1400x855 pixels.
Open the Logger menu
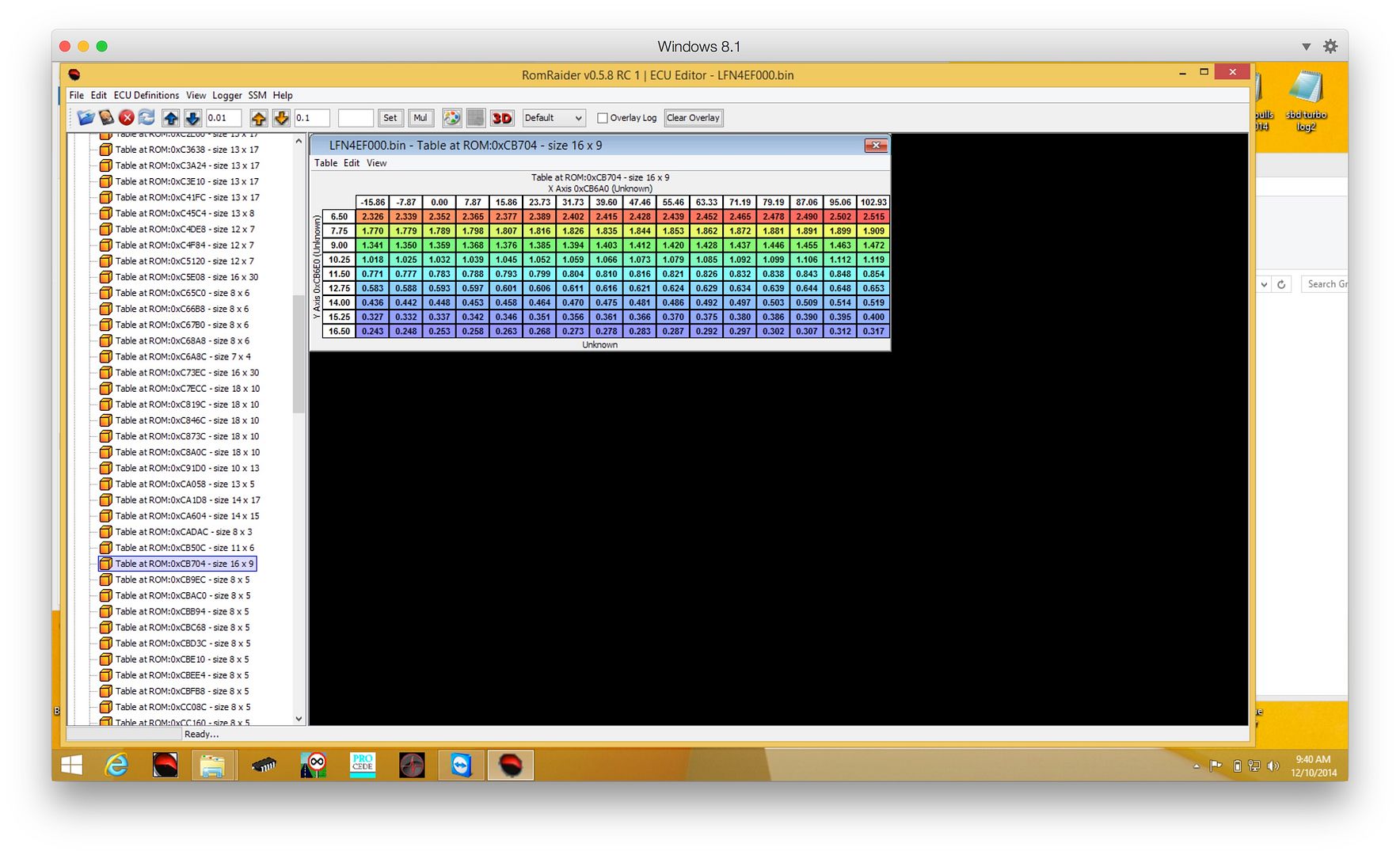coord(226,95)
